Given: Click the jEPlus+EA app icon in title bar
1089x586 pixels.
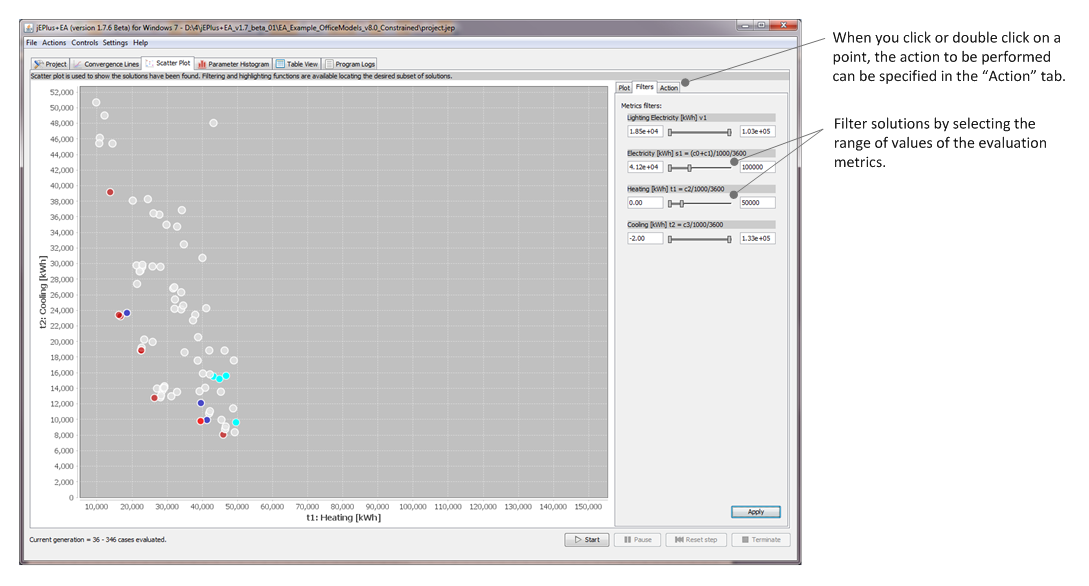Looking at the screenshot, I should 28,28.
